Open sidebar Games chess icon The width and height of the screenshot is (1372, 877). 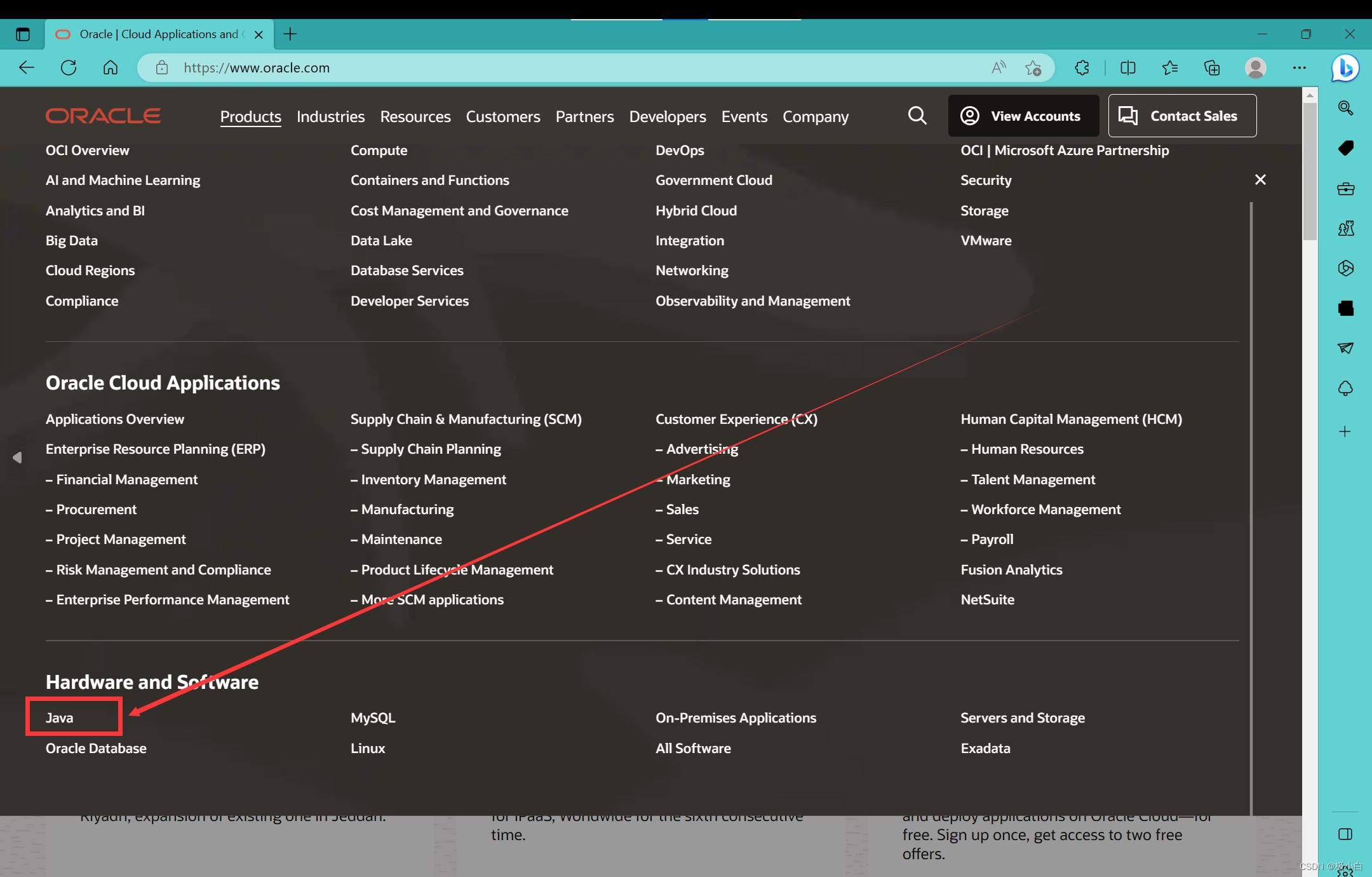click(x=1345, y=228)
